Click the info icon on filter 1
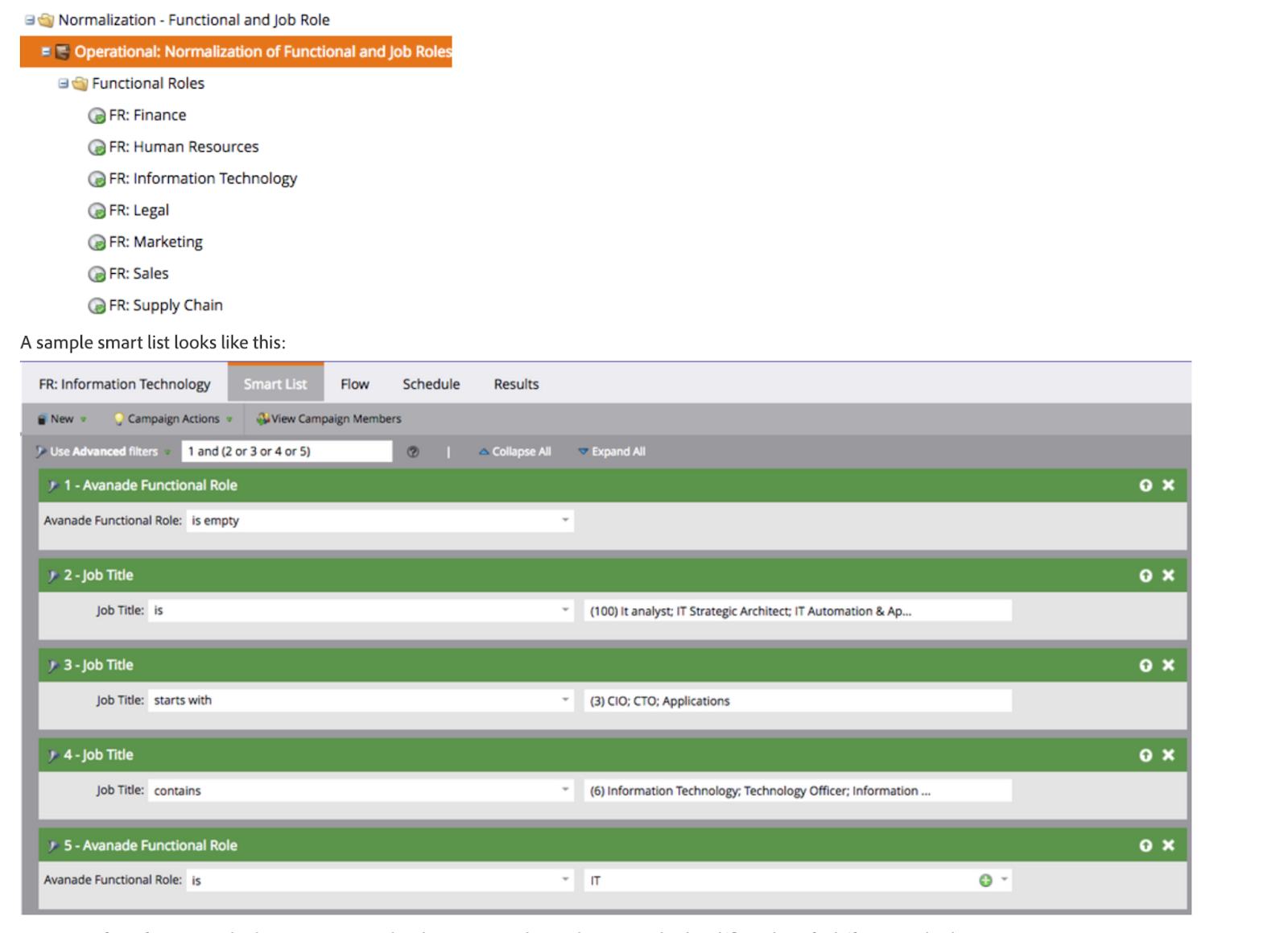Image resolution: width=1288 pixels, height=933 pixels. 1146,485
